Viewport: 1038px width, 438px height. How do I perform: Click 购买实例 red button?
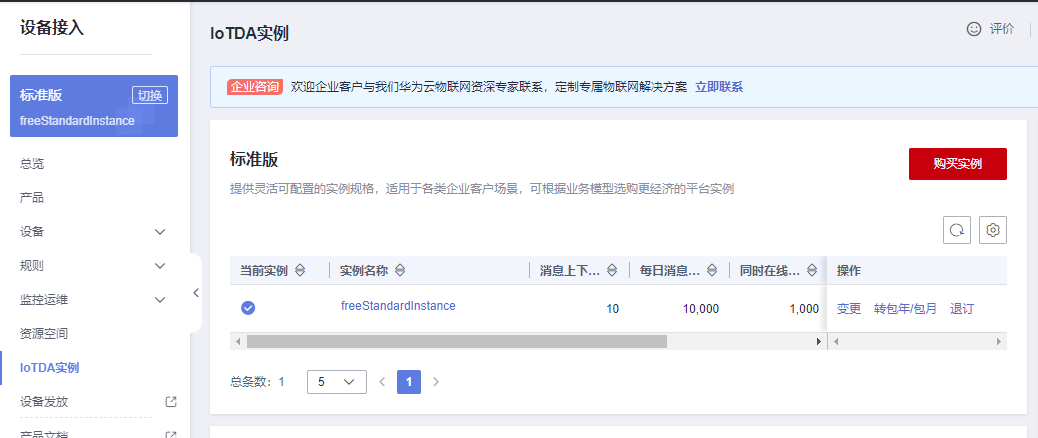tap(958, 164)
